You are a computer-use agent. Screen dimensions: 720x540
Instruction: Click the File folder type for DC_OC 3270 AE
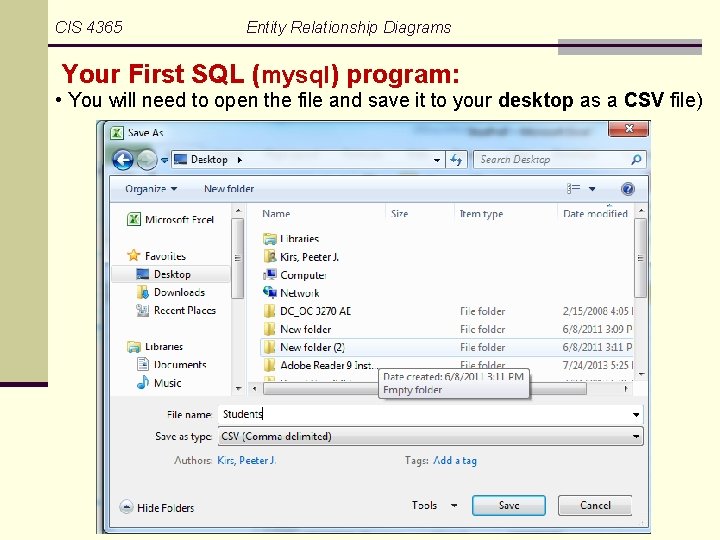tap(483, 311)
